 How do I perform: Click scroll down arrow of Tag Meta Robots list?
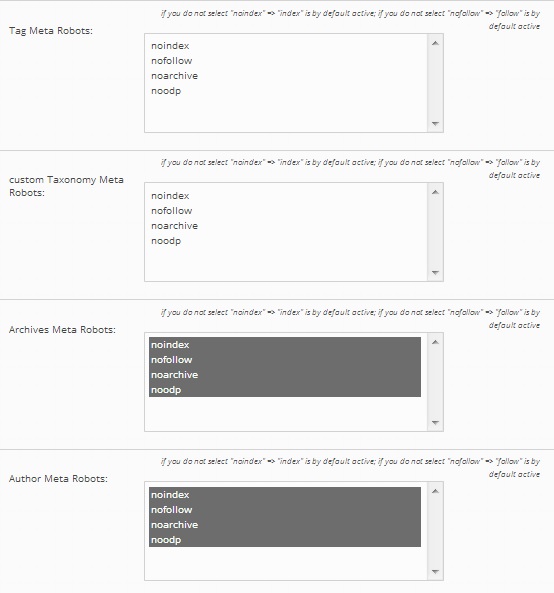pyautogui.click(x=435, y=124)
